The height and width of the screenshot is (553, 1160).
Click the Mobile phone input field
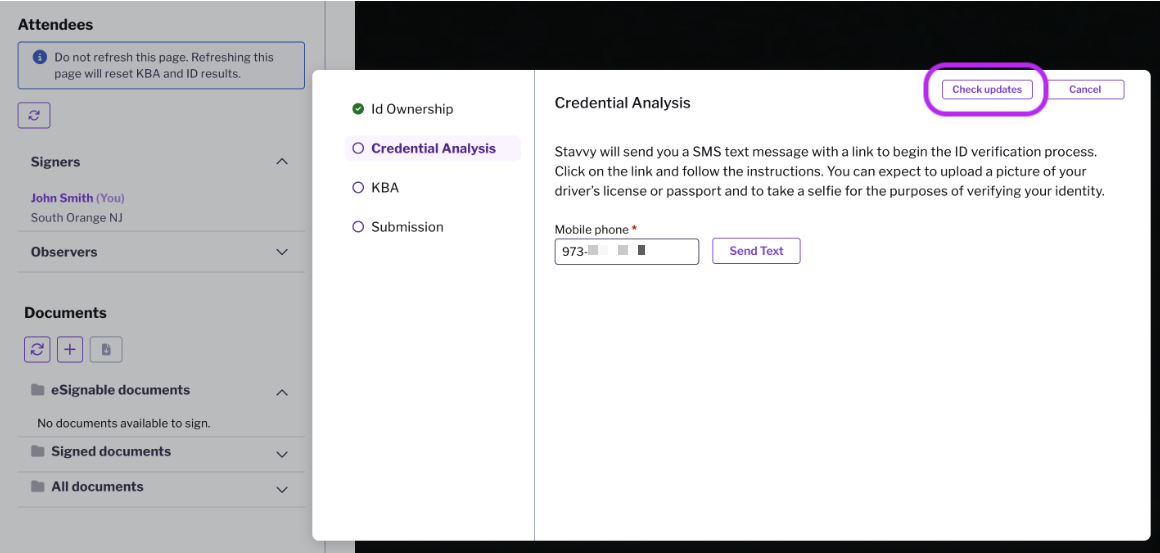(627, 251)
